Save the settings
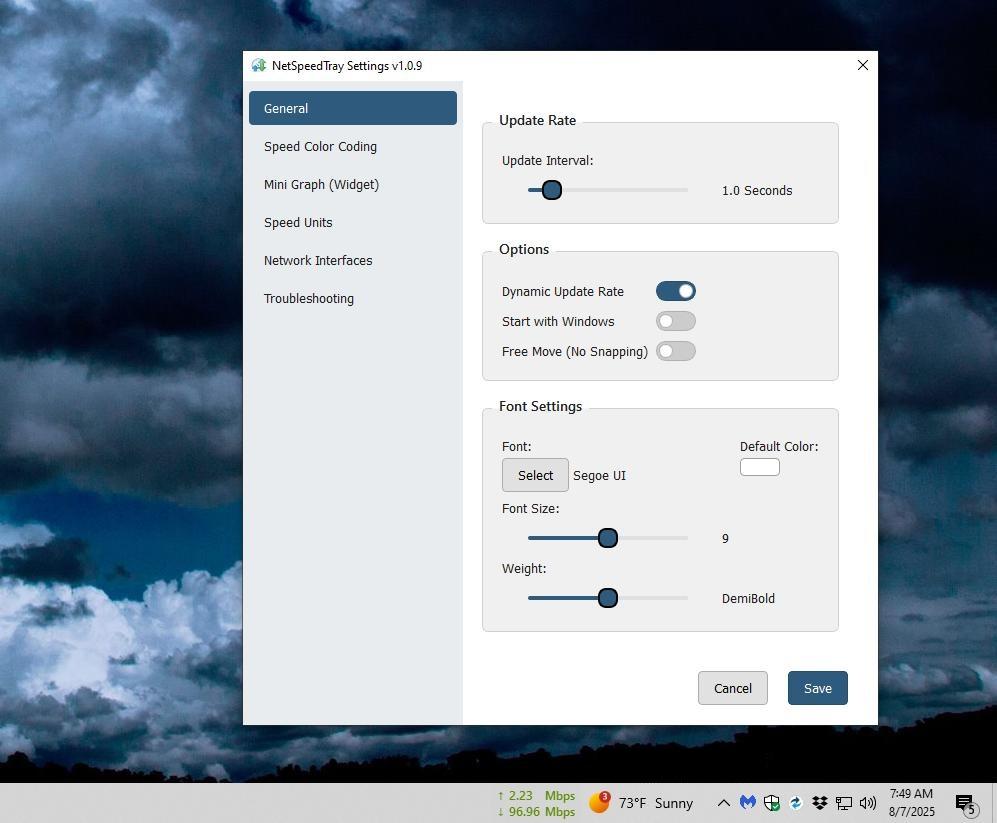This screenshot has width=997, height=823. (x=817, y=688)
